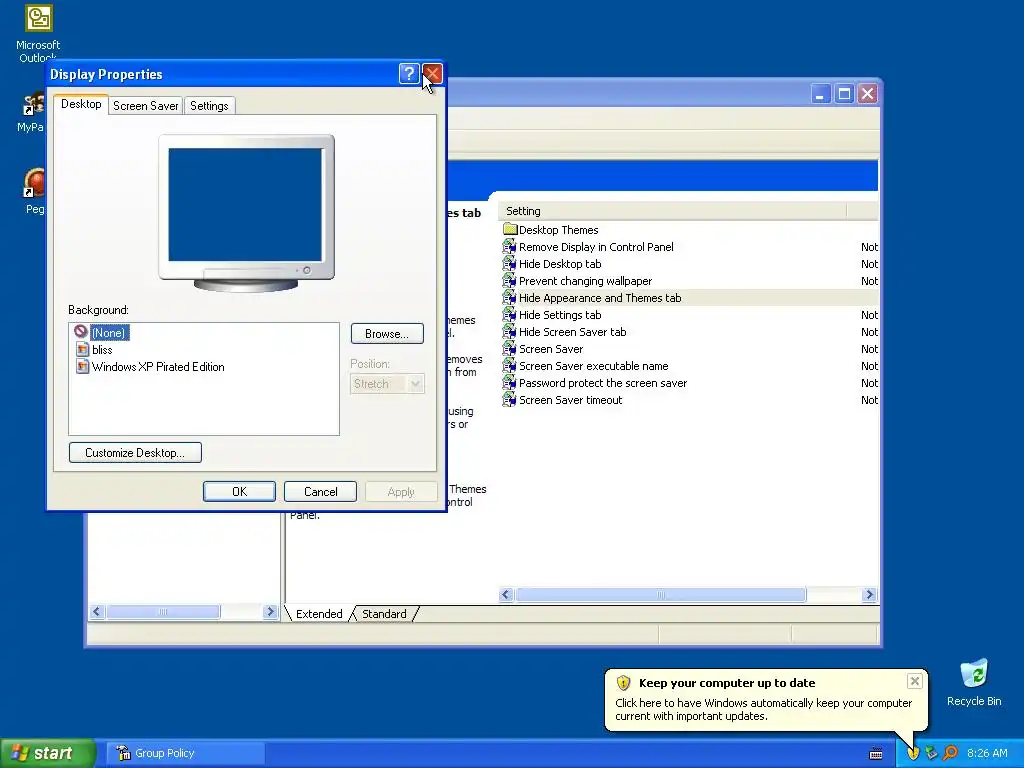Click the Browse... button
This screenshot has width=1024, height=768.
[387, 334]
